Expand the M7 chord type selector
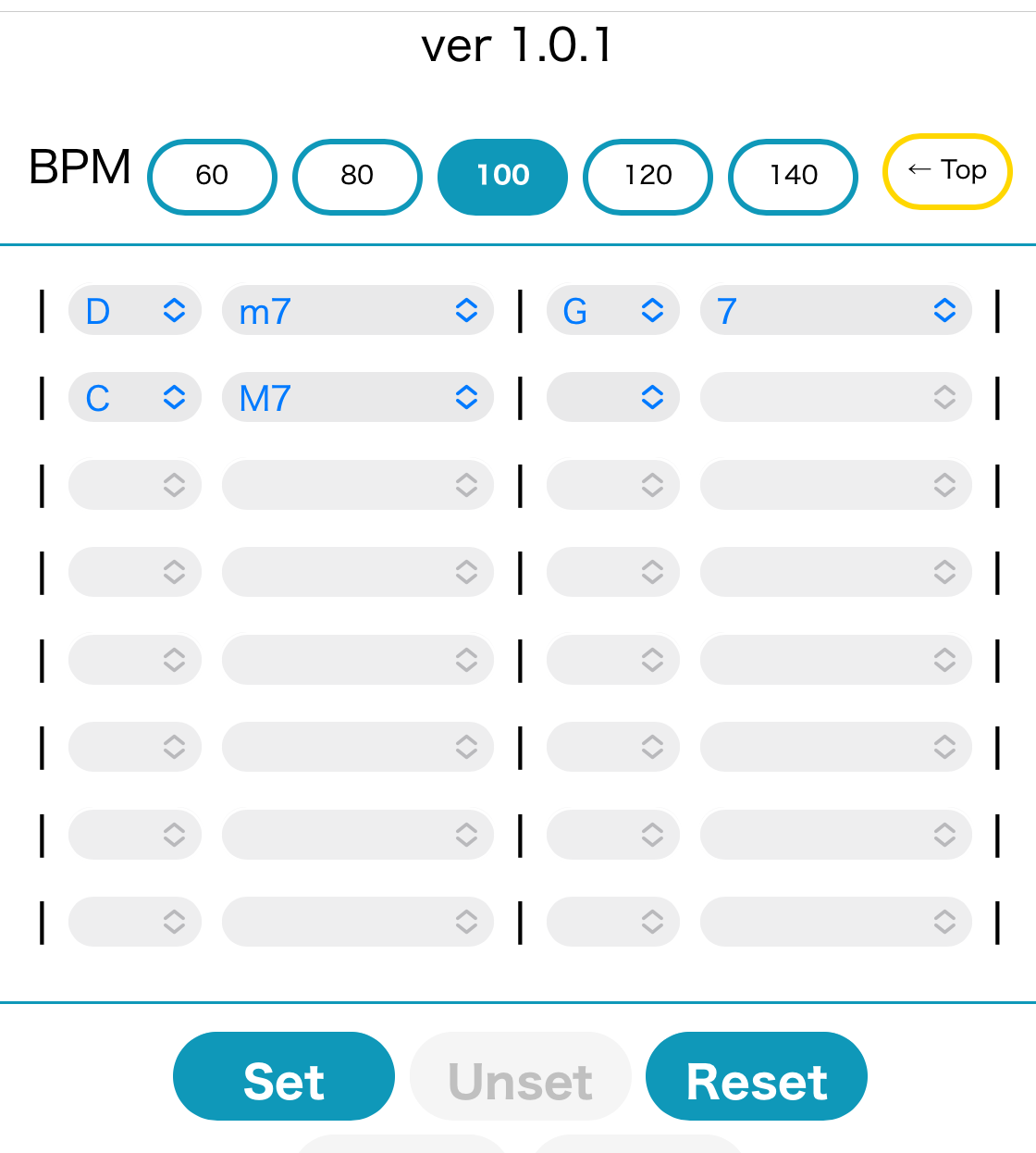 pos(358,397)
